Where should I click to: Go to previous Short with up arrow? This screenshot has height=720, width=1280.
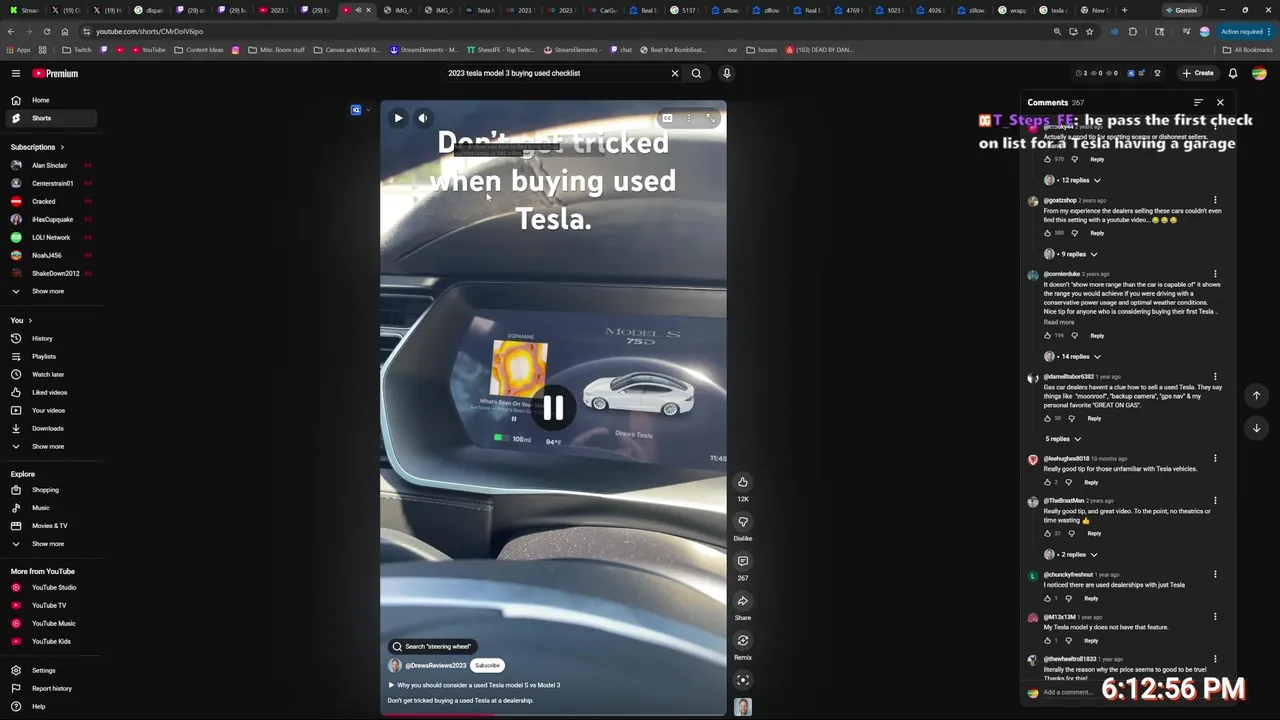coord(1257,395)
